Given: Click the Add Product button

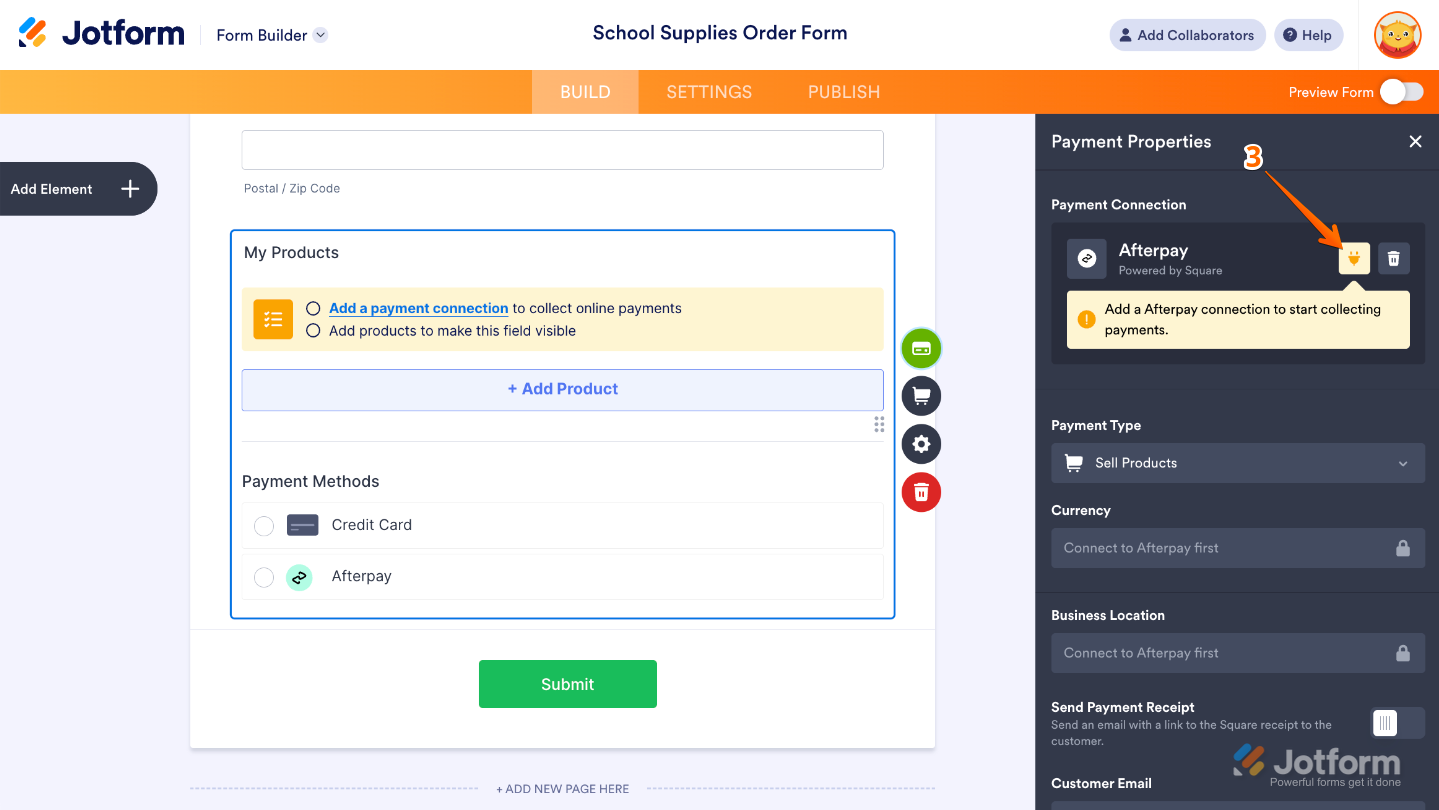Looking at the screenshot, I should tap(562, 390).
